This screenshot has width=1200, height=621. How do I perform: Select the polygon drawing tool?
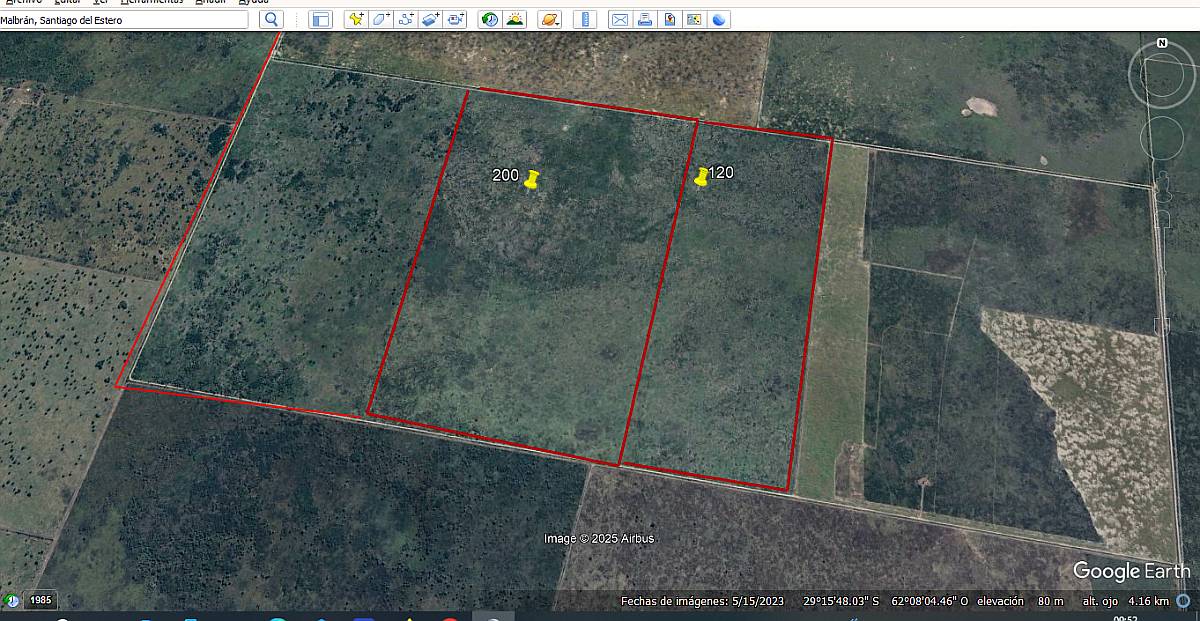tap(380, 18)
